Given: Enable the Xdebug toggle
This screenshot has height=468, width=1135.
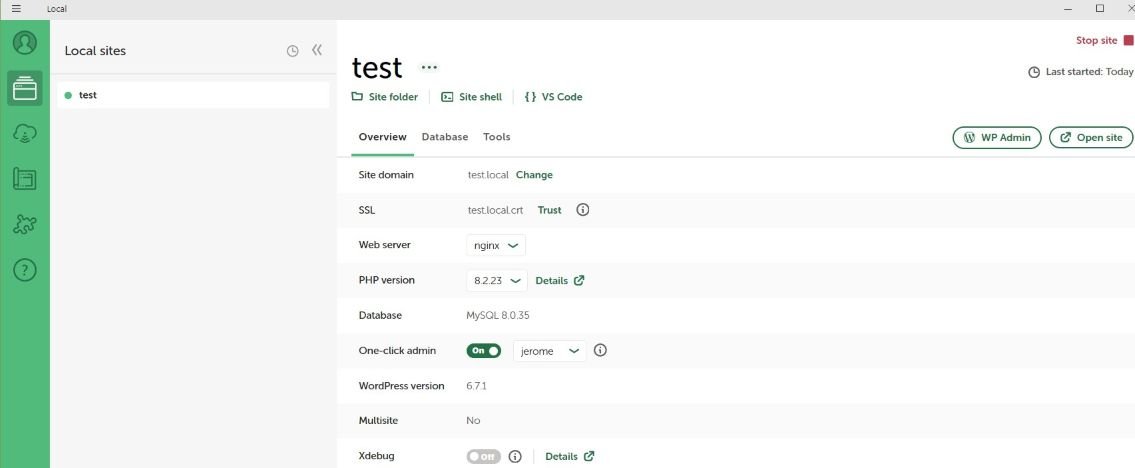Looking at the screenshot, I should 484,456.
